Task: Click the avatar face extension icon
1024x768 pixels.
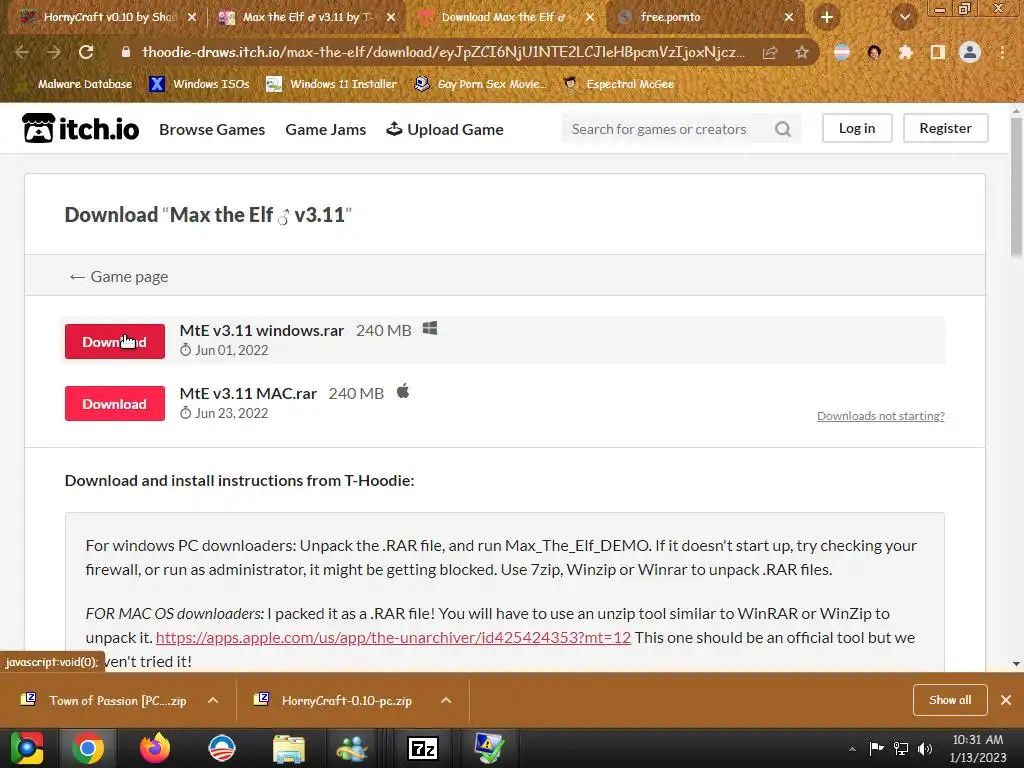Action: coord(874,52)
